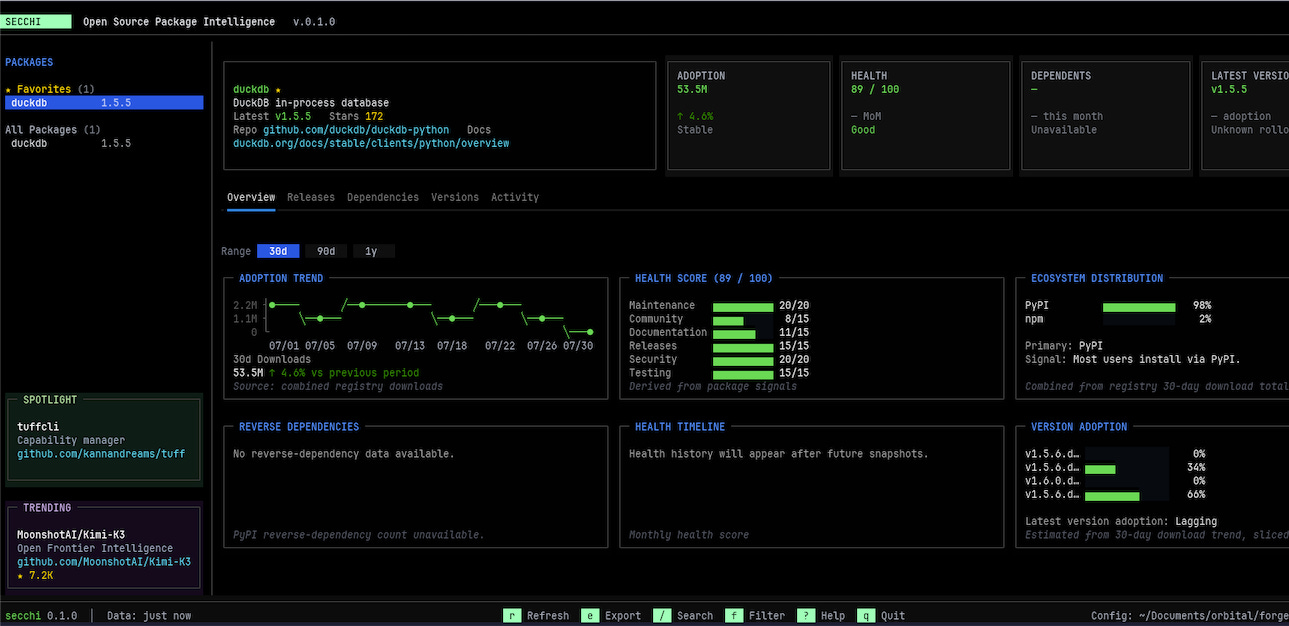Select the 90d range option

pos(326,251)
